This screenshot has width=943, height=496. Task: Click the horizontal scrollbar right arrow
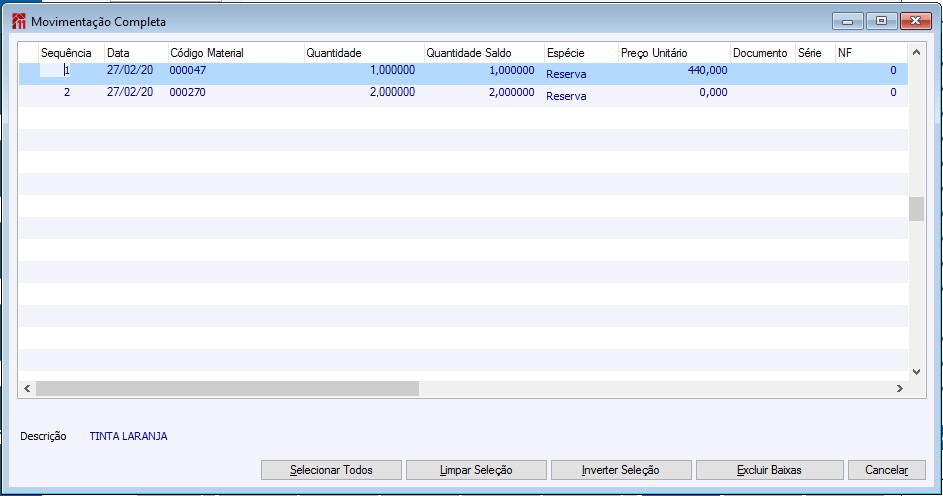coord(900,388)
